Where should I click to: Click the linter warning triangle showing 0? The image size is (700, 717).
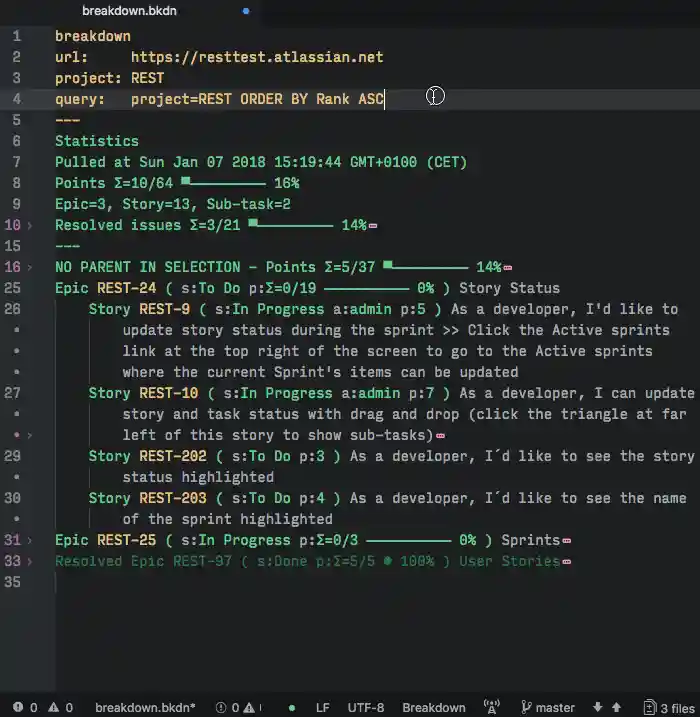[53, 707]
